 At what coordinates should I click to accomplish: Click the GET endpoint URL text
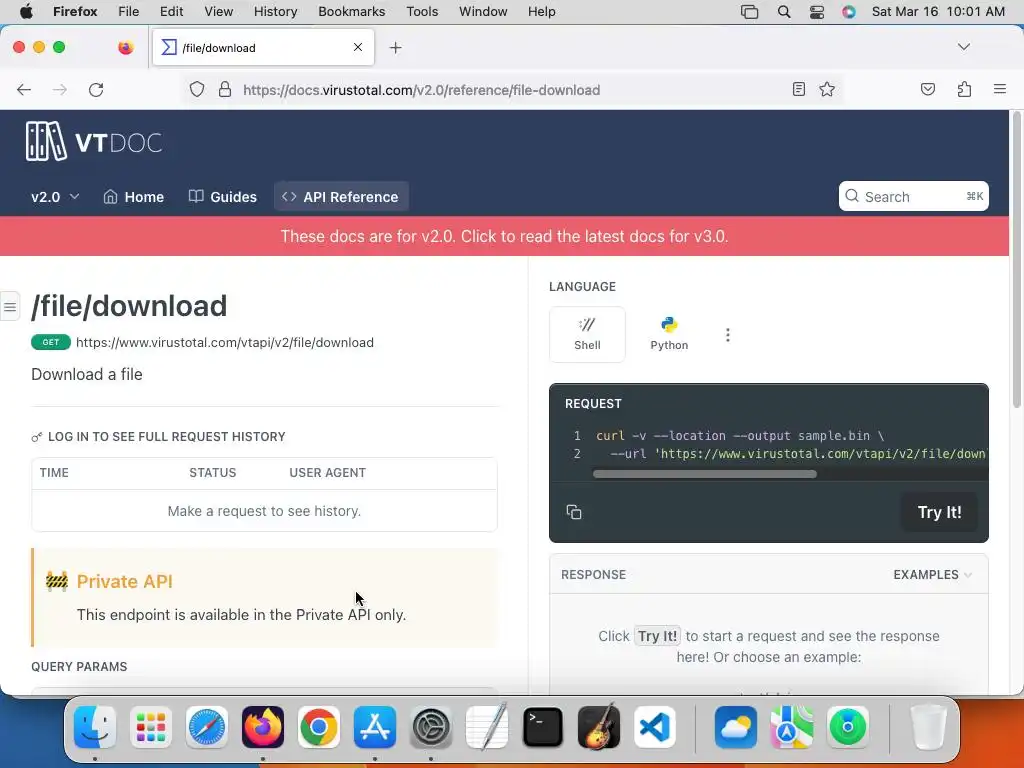225,342
